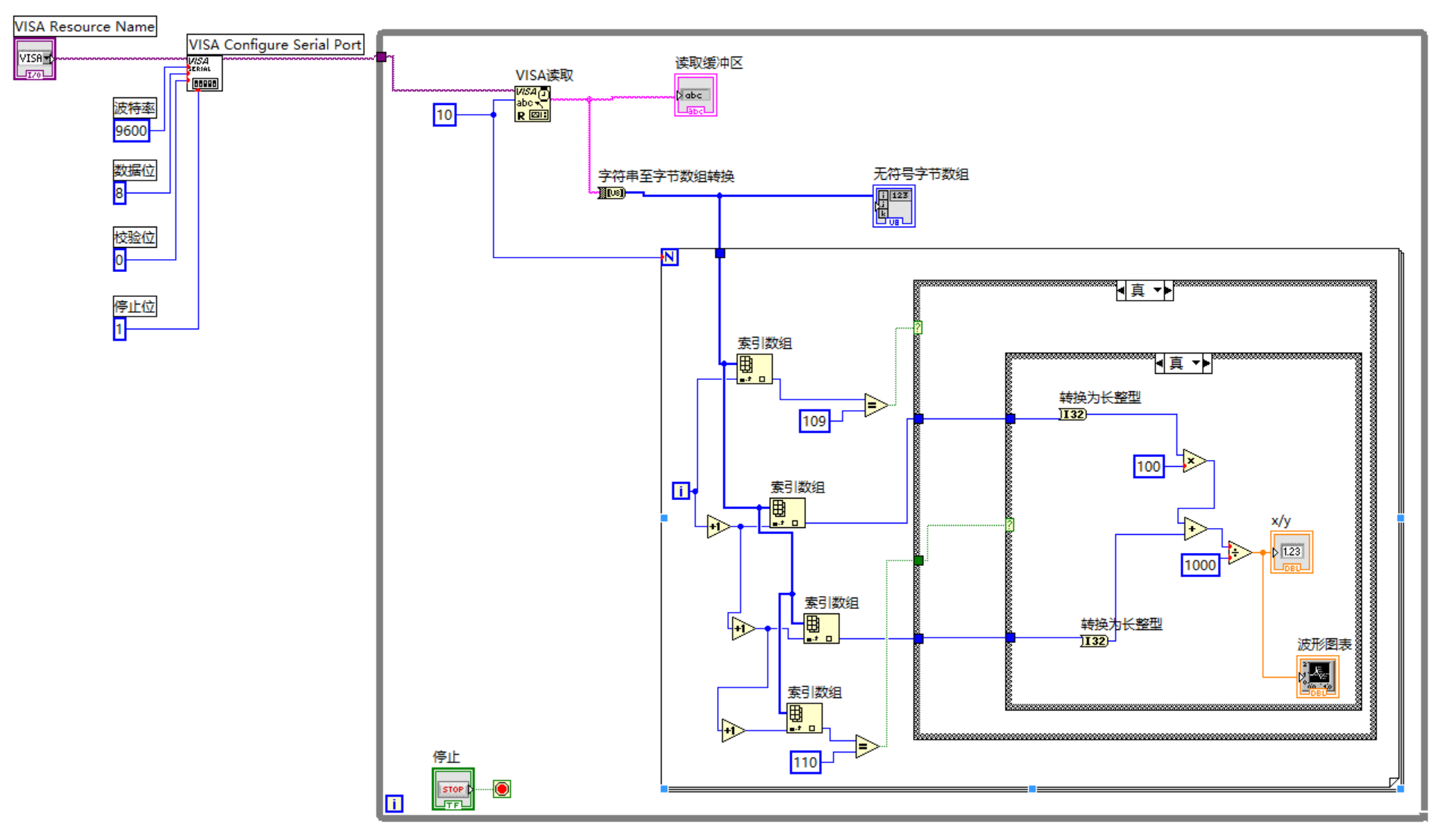Click the data bits constant 8
Viewport: 1446px width, 840px height.
119,193
